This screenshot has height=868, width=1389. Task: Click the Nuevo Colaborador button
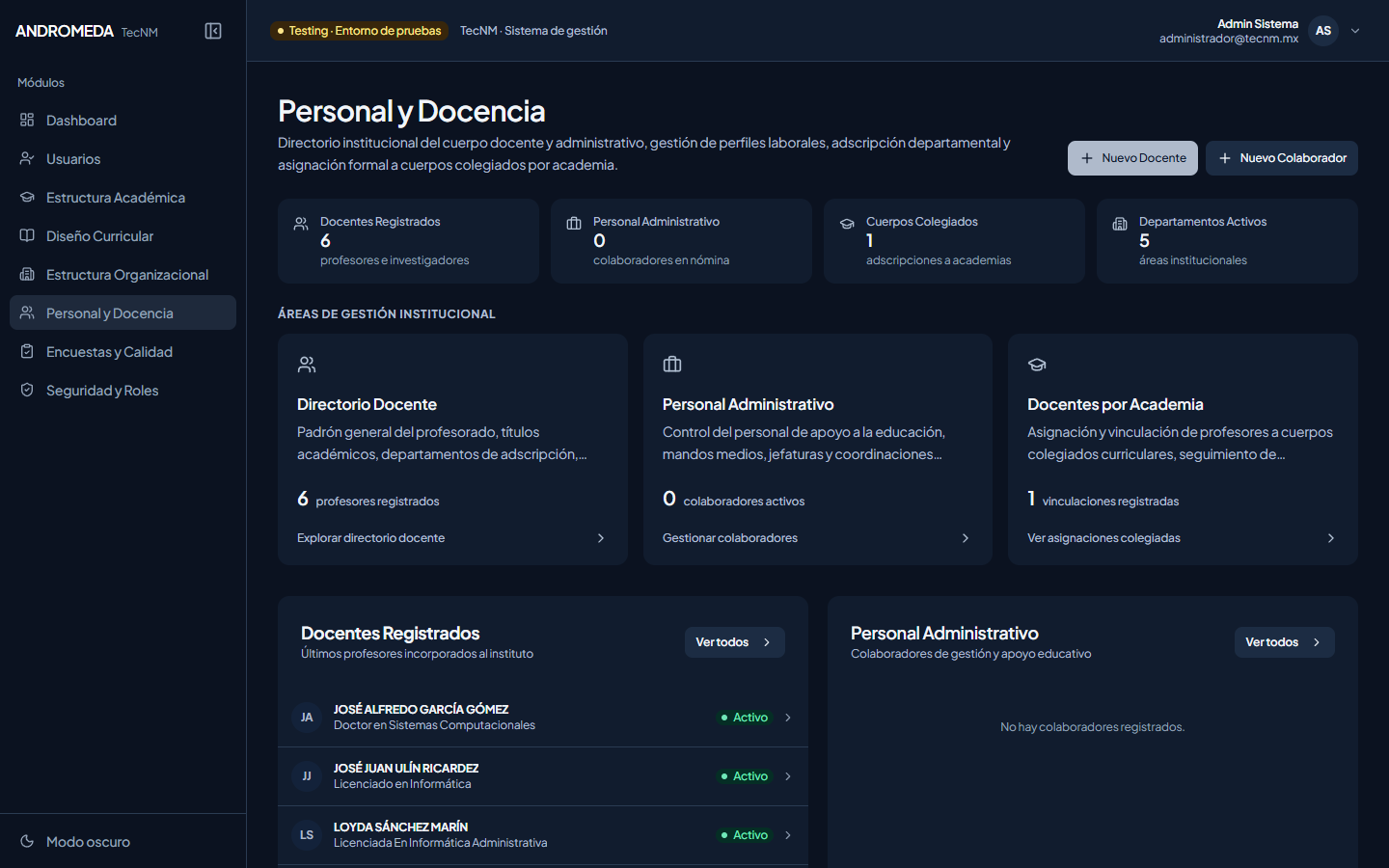tap(1282, 158)
